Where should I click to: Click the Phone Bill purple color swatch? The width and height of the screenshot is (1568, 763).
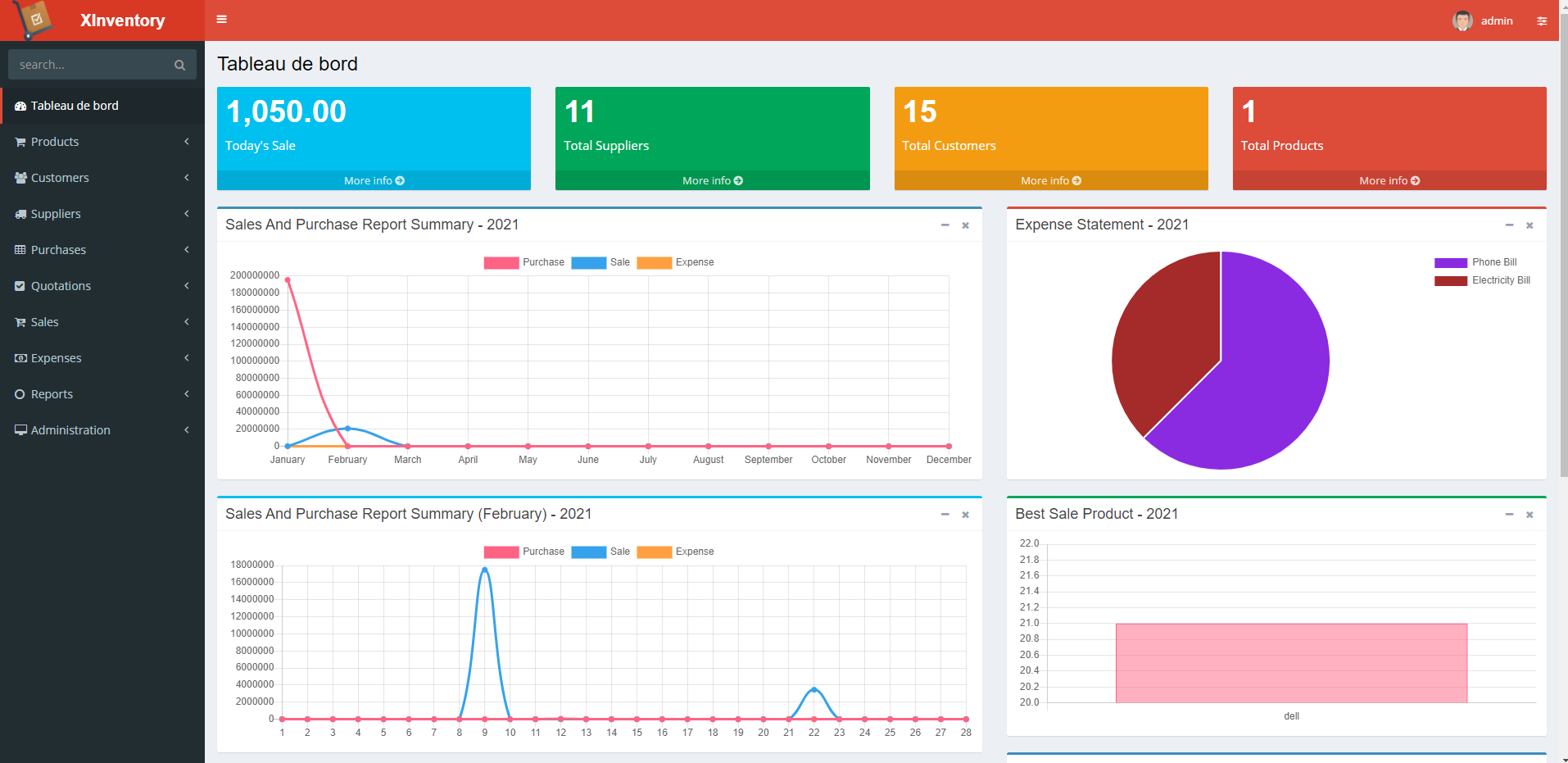point(1450,263)
